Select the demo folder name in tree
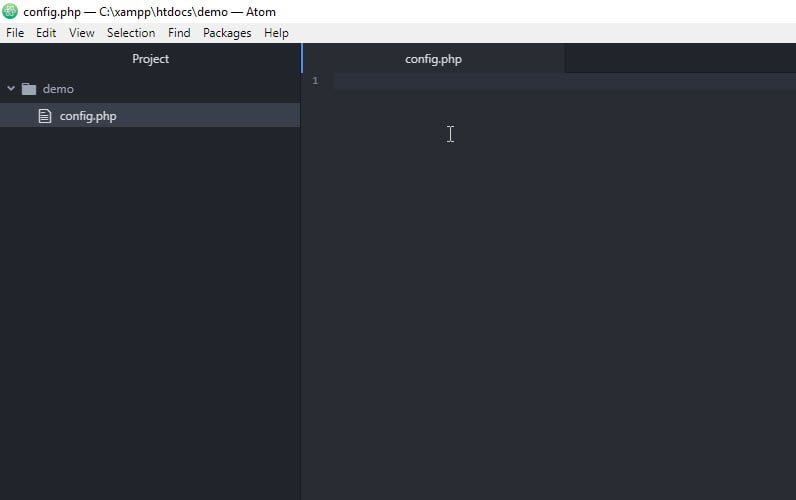 coord(58,89)
